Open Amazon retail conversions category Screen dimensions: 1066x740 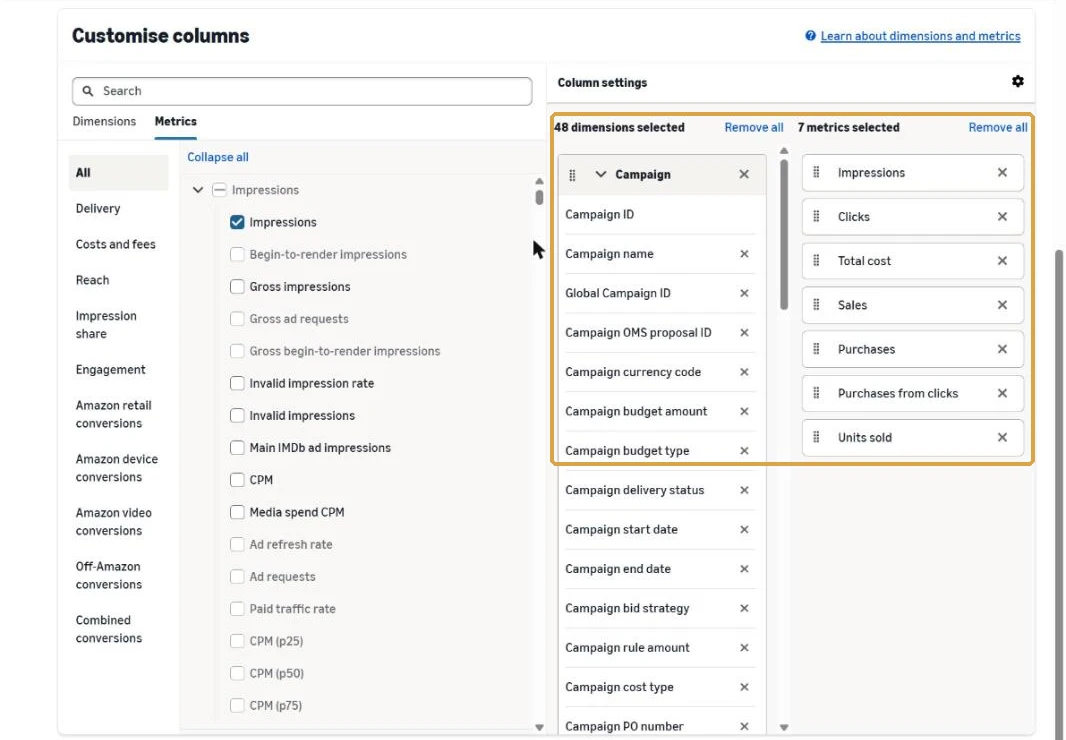114,414
